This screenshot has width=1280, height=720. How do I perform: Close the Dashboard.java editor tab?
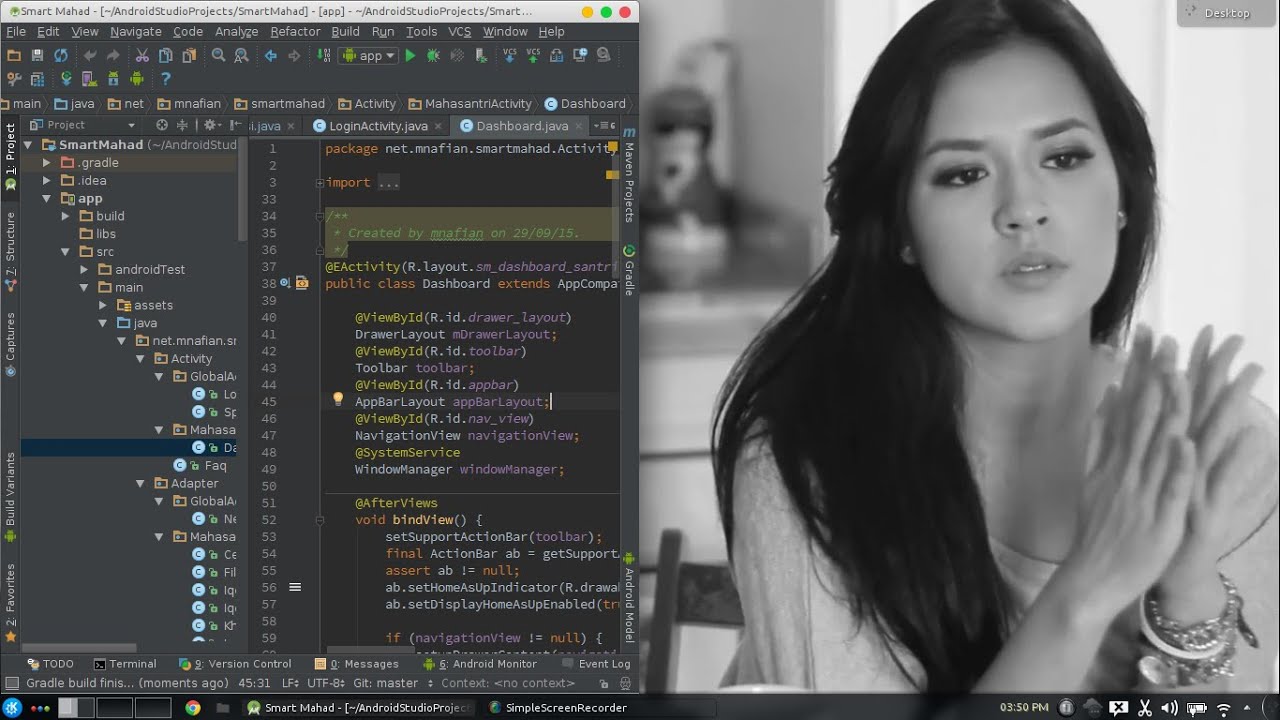click(577, 127)
